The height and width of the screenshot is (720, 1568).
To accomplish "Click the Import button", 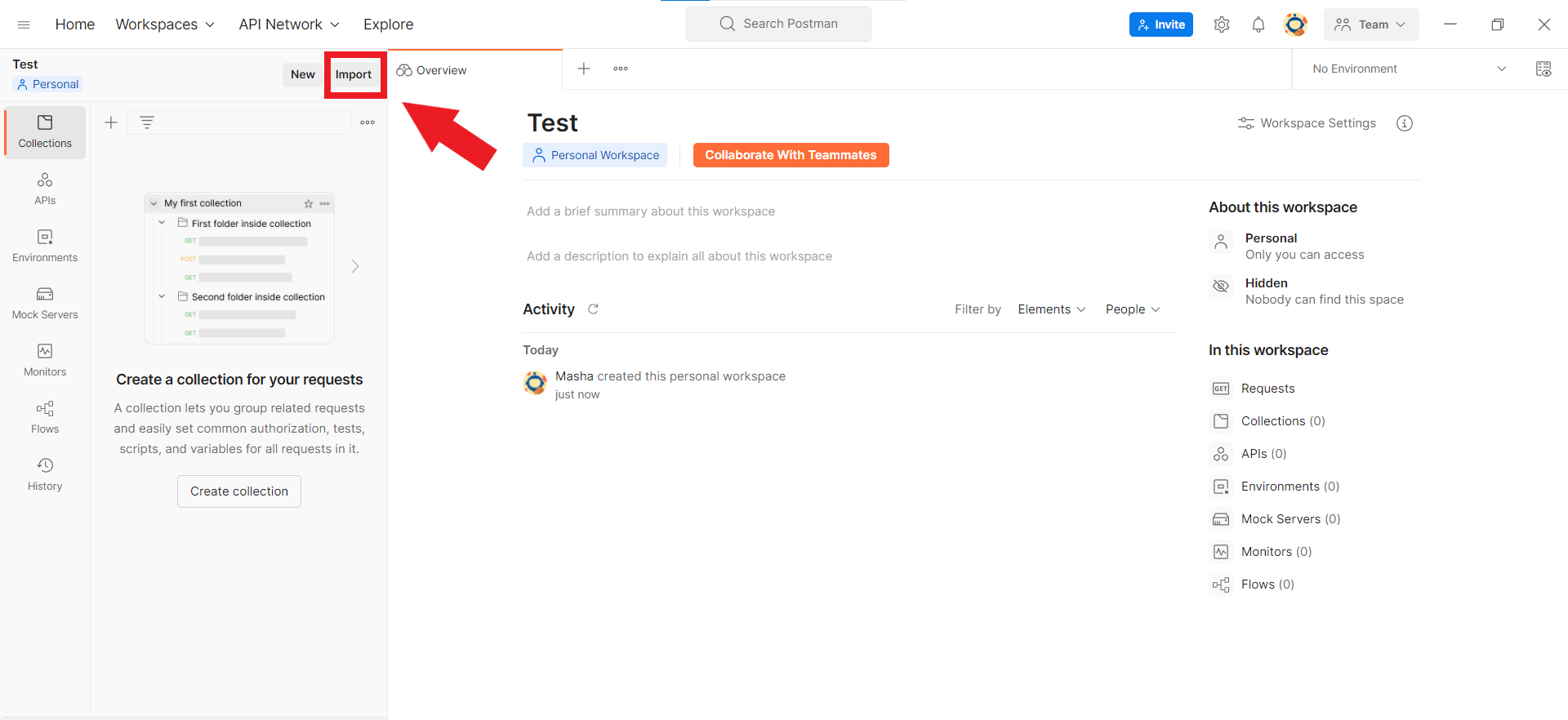I will coord(354,74).
